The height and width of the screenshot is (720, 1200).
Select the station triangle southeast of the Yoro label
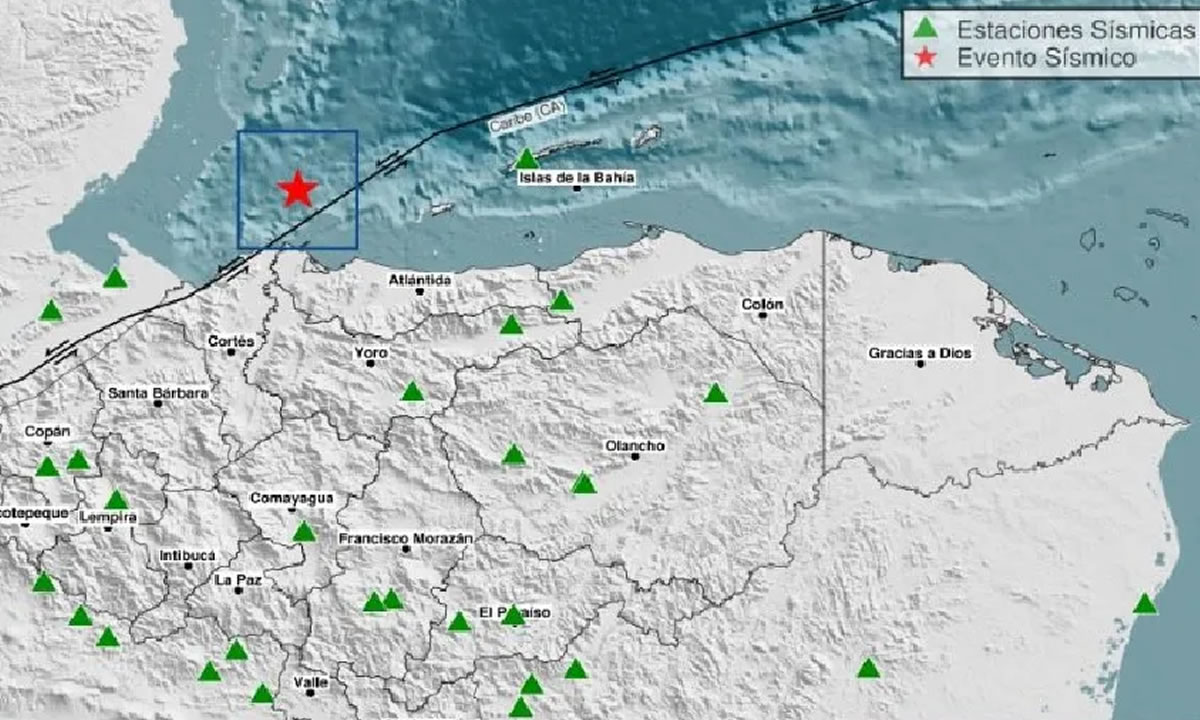412,392
